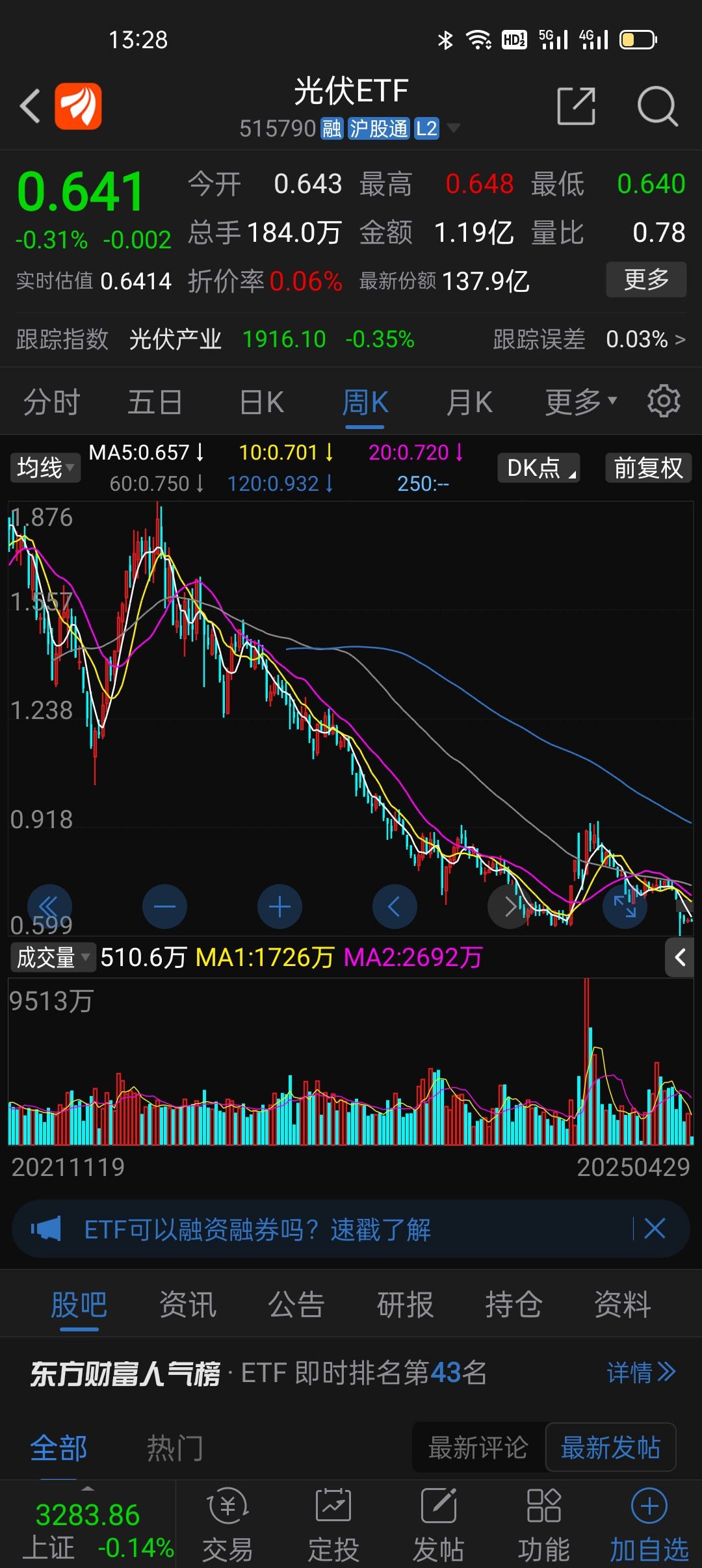The image size is (702, 1568).
Task: Switch to 分时 chart tab
Action: click(x=51, y=402)
